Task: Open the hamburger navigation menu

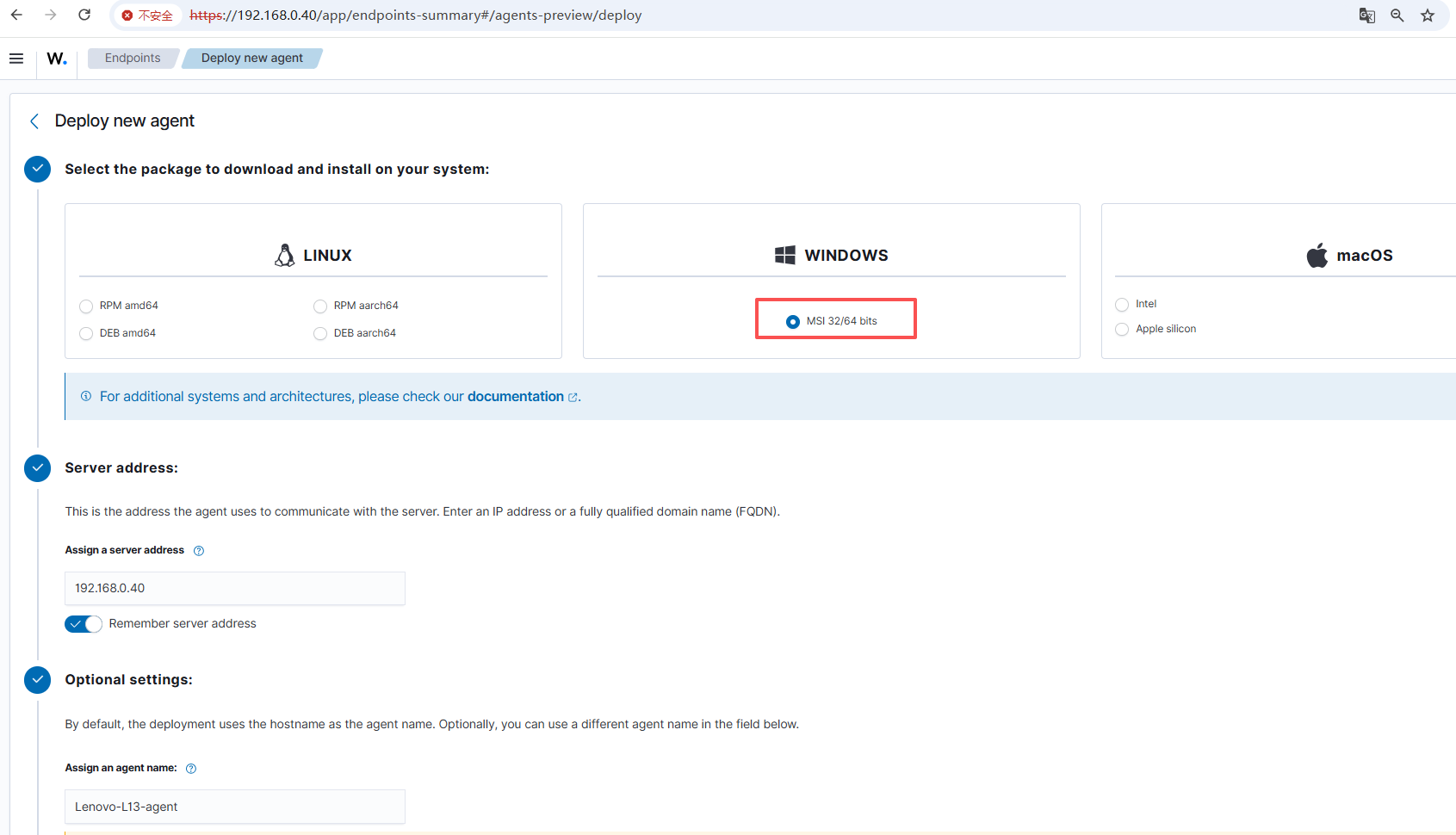Action: point(16,59)
